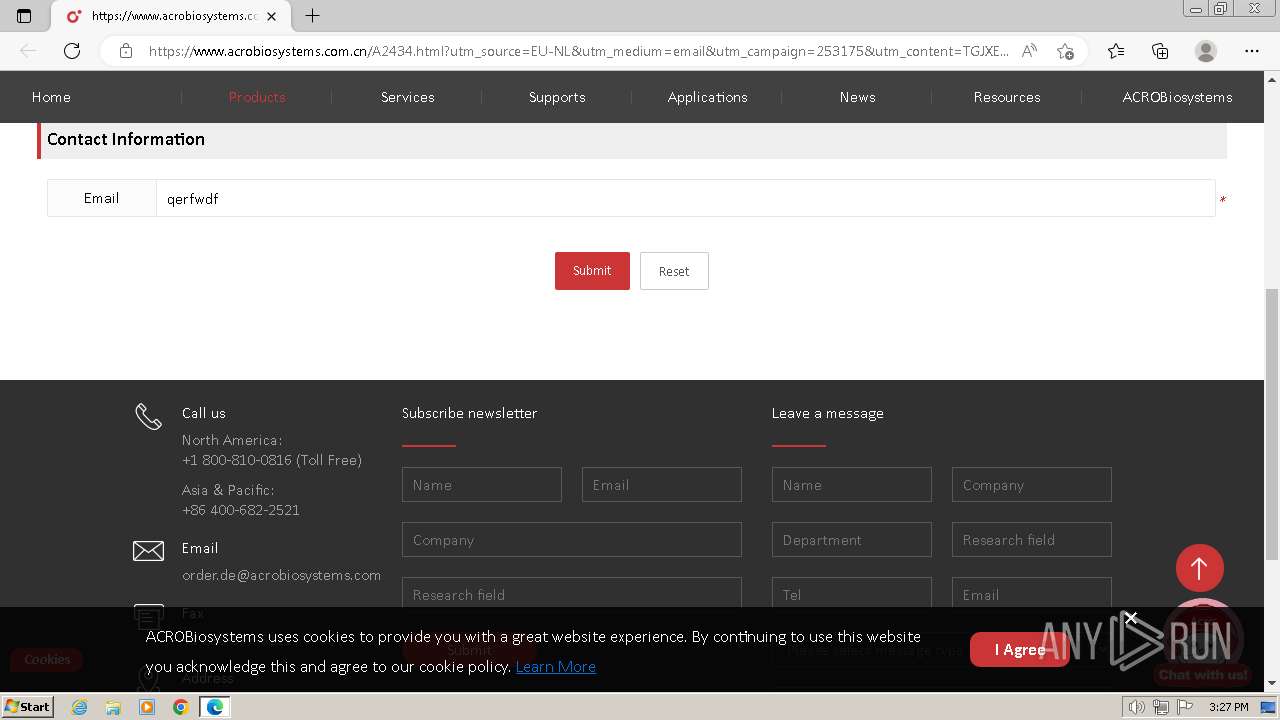Click the Reset button
The image size is (1280, 720).
pos(674,271)
